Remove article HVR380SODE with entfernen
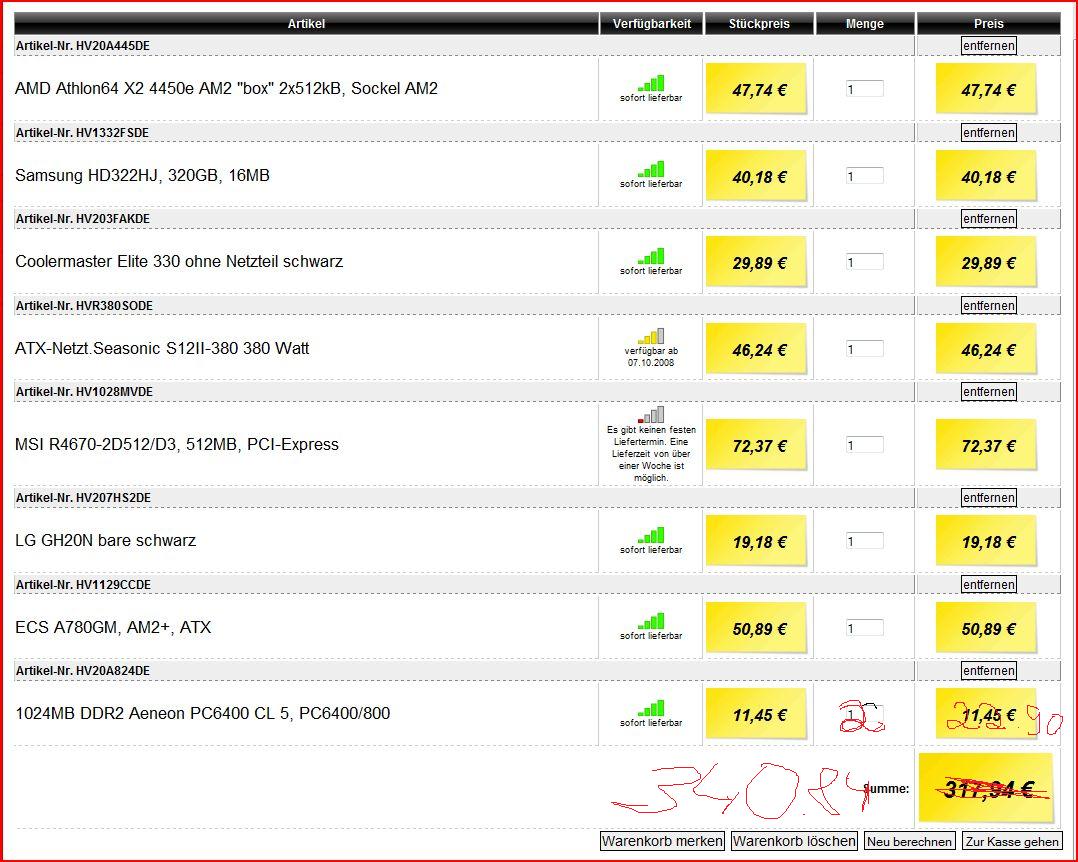The width and height of the screenshot is (1078, 862). pos(989,305)
